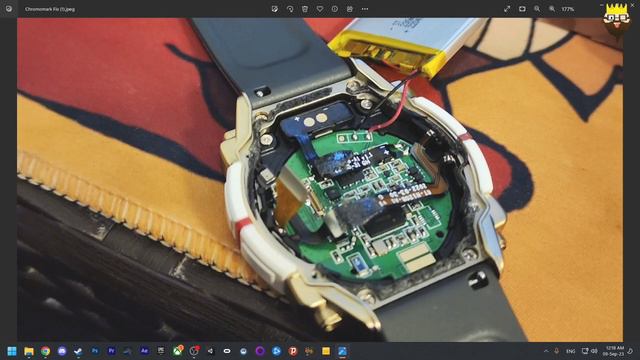This screenshot has width=640, height=360.
Task: Click the 177% zoom level
Action: click(x=568, y=9)
